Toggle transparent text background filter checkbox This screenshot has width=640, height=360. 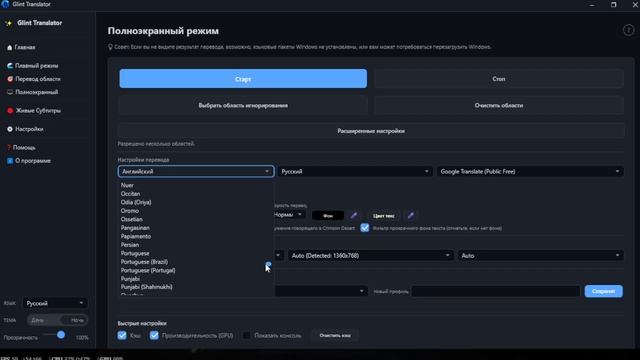point(364,228)
